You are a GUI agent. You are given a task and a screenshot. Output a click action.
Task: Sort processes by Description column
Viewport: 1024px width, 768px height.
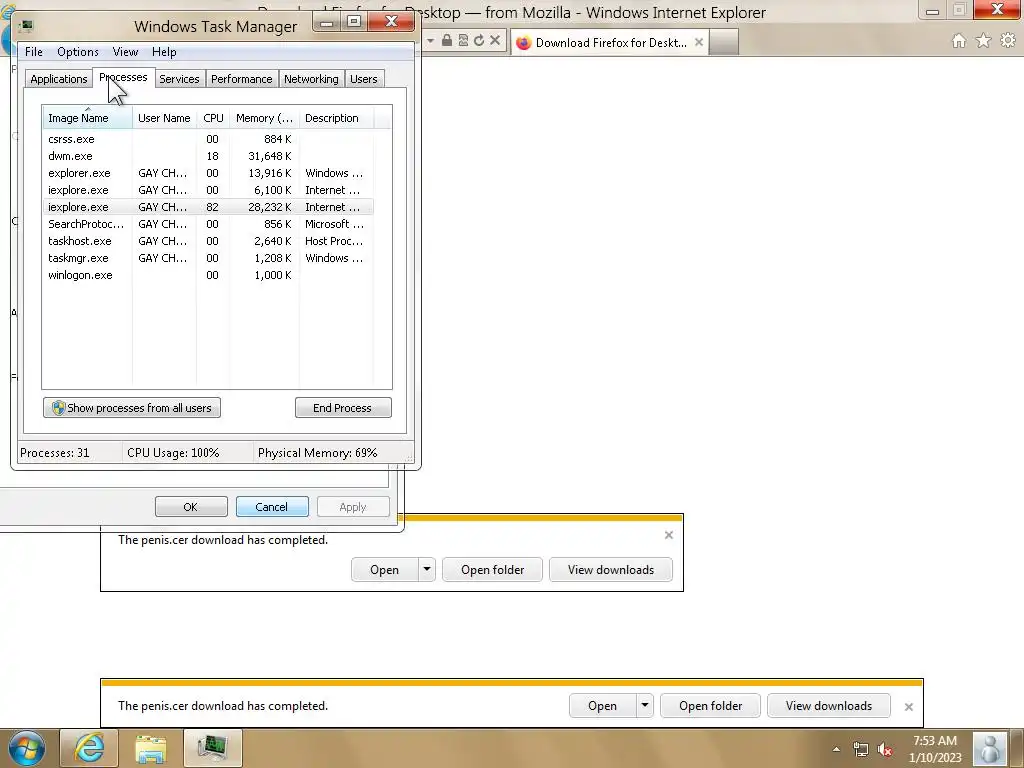(336, 118)
